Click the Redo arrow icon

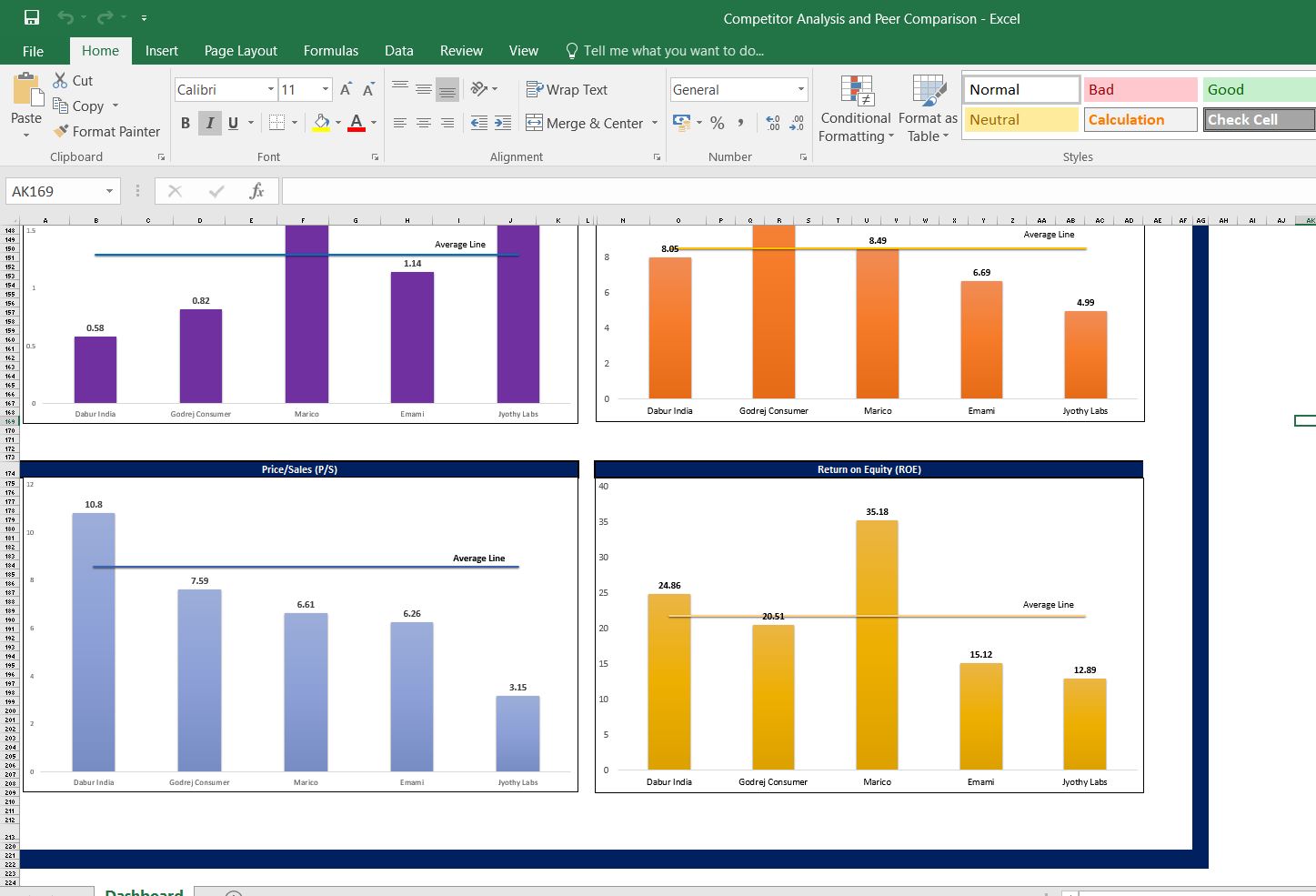(x=105, y=17)
